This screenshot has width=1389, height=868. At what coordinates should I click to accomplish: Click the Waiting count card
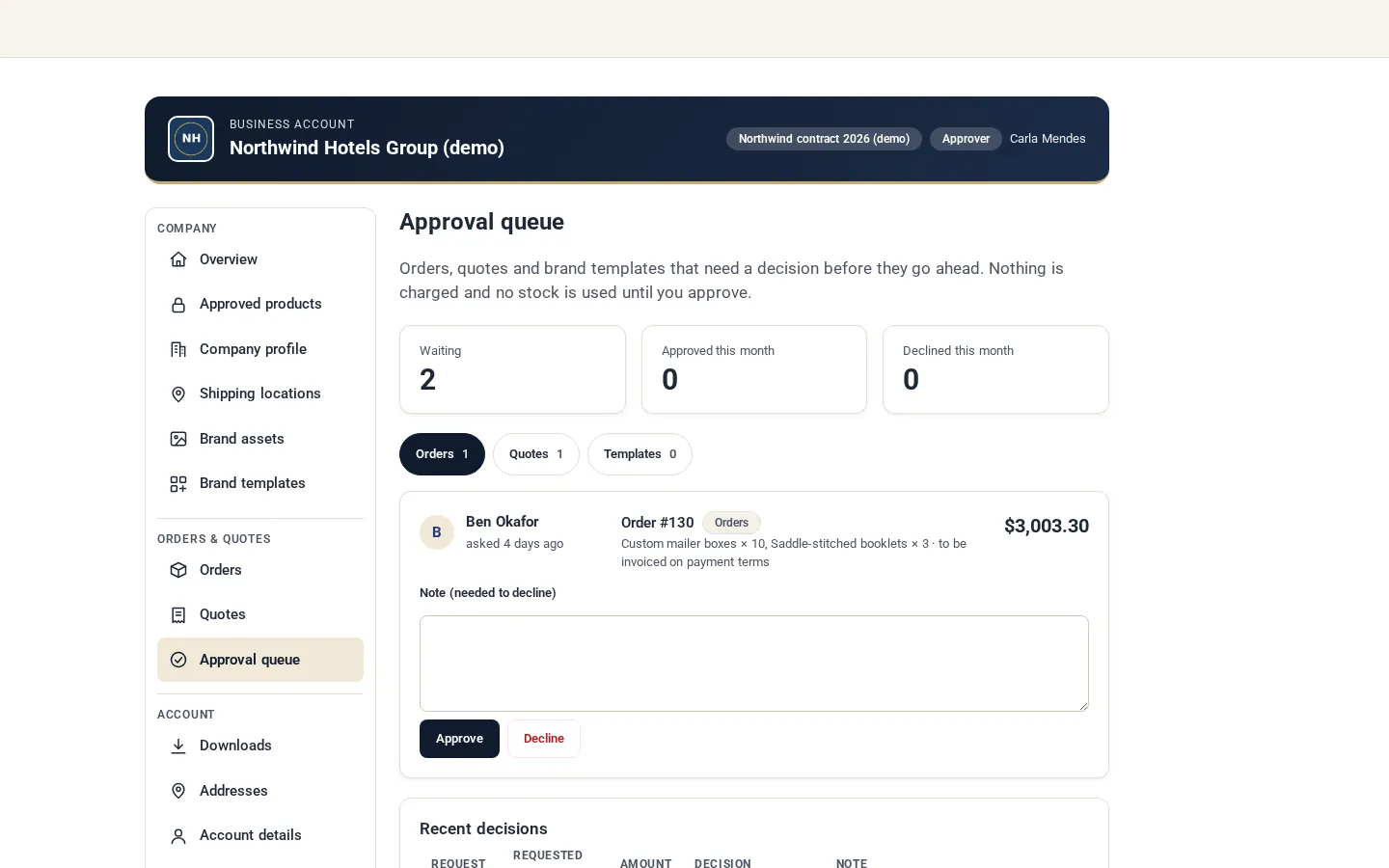pyautogui.click(x=512, y=369)
